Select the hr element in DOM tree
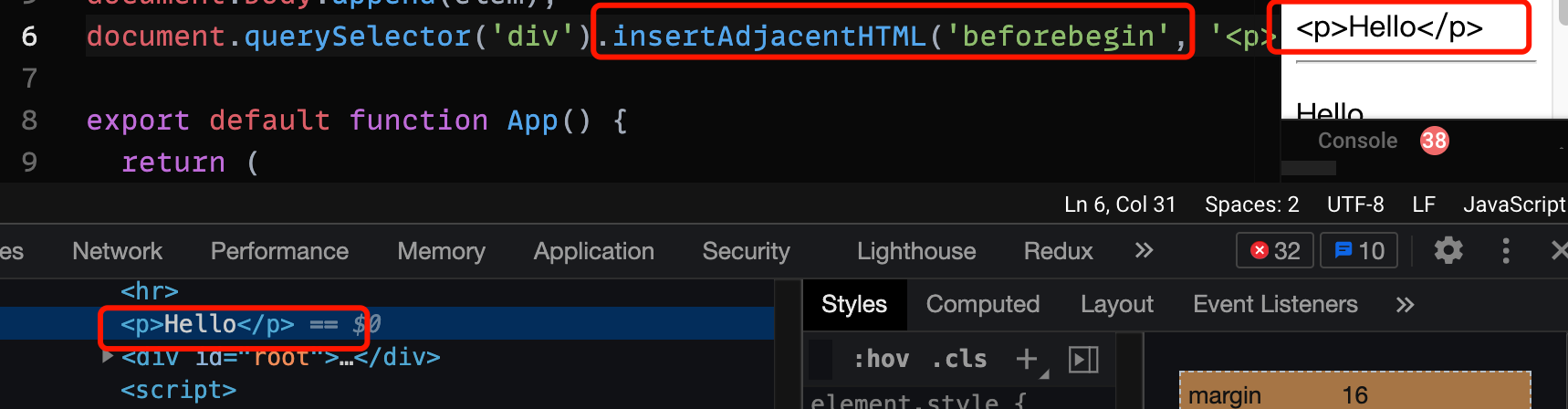 point(150,291)
